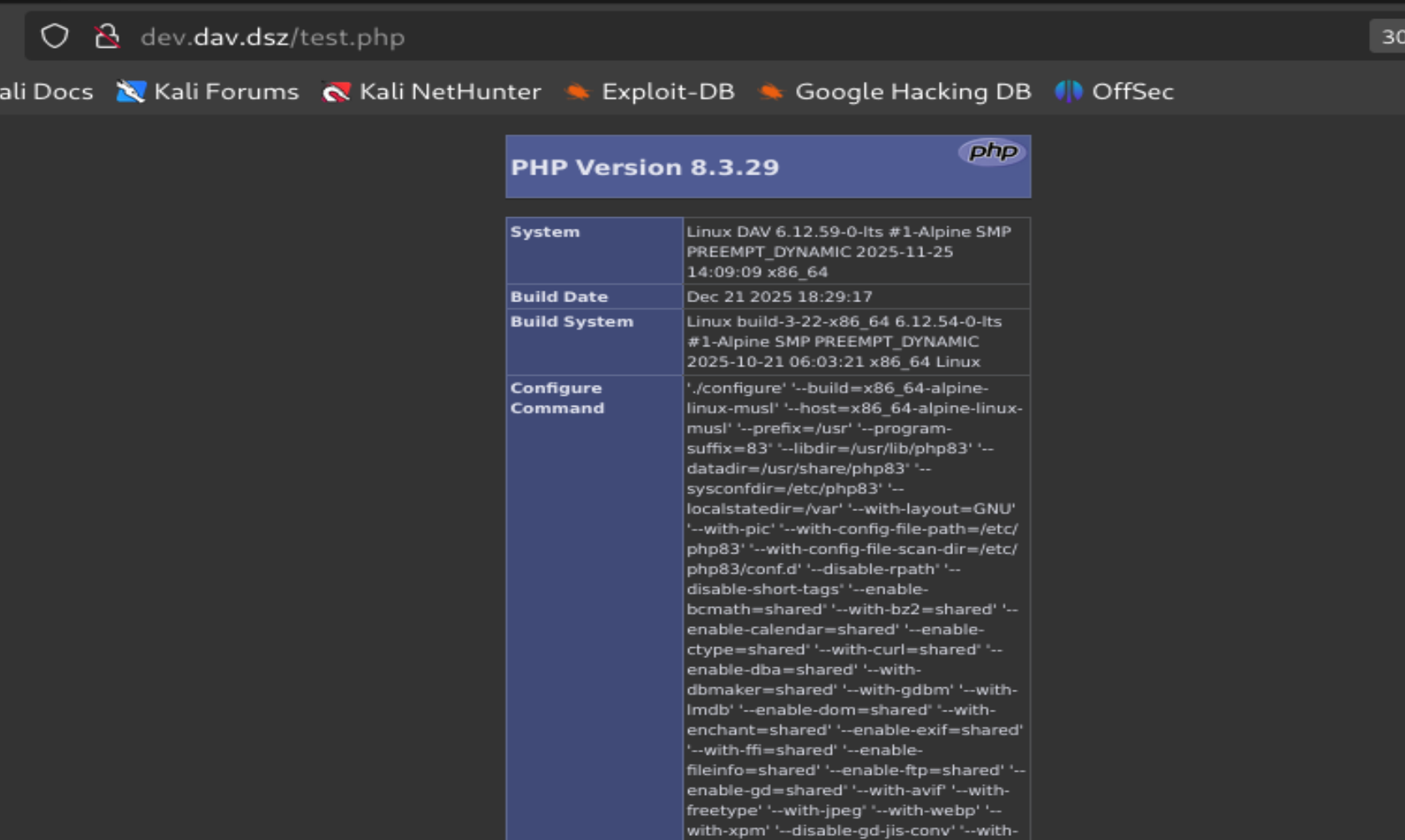Select the System row label
The image size is (1405, 840).
(545, 232)
